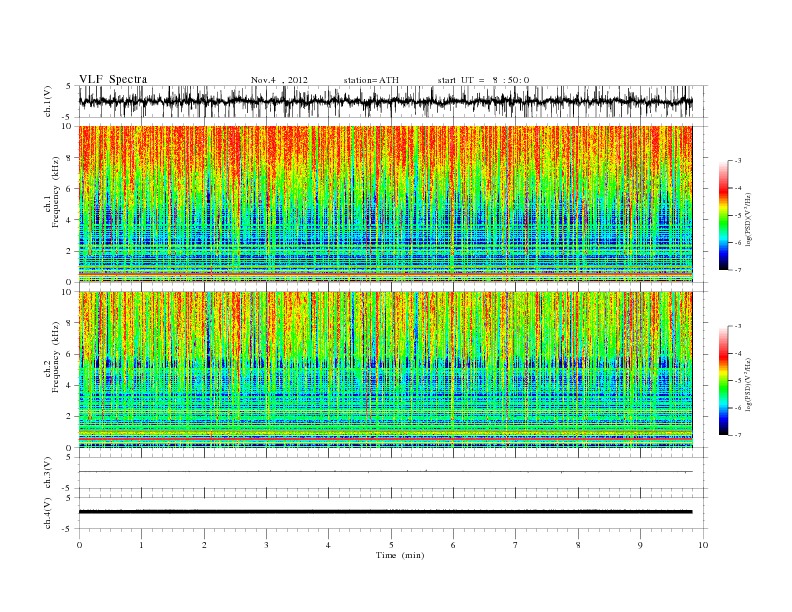Click the "Time (min)" axis label
Screen dimensions: 792x612
click(400, 555)
